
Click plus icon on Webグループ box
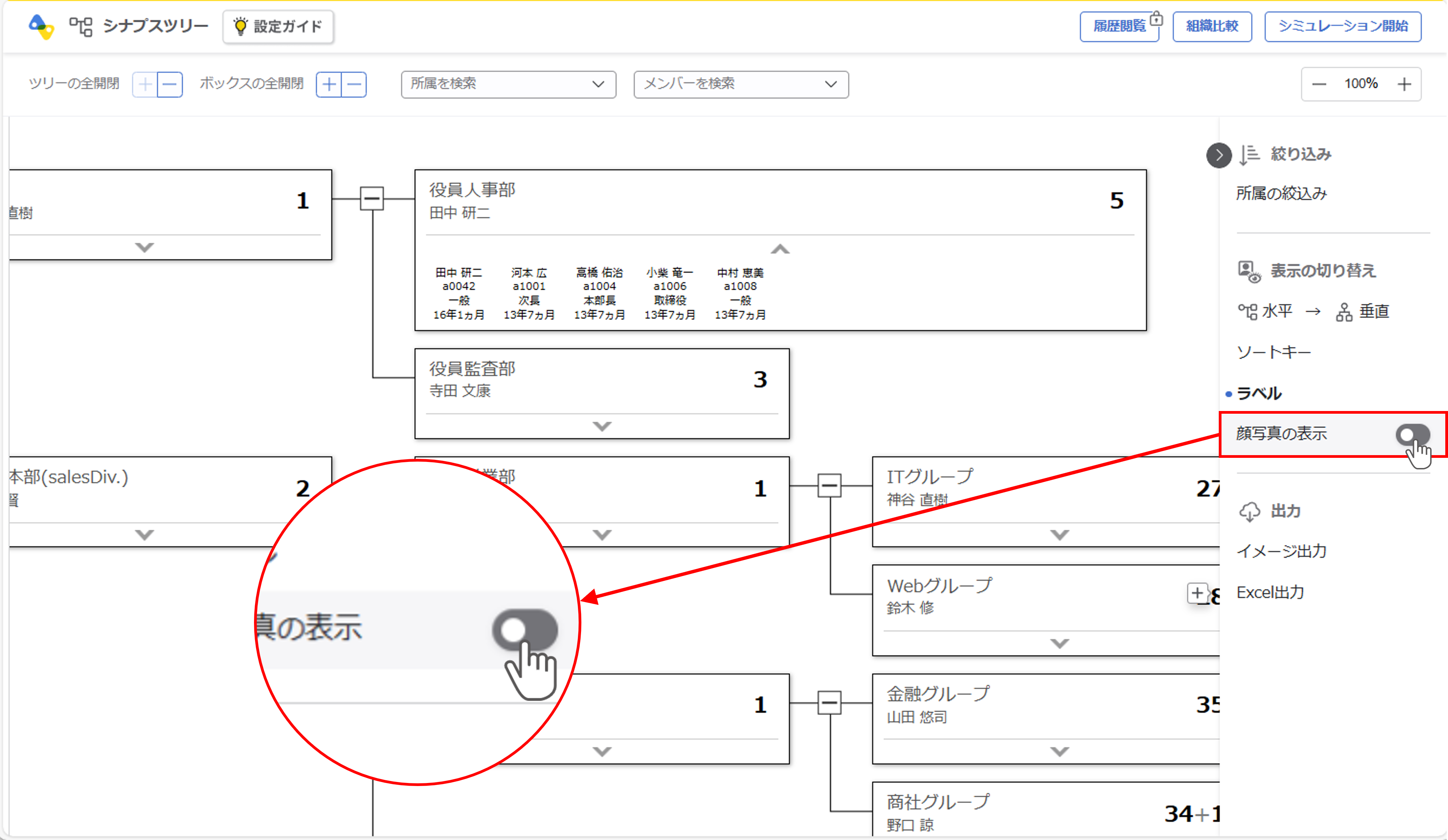pyautogui.click(x=1197, y=593)
